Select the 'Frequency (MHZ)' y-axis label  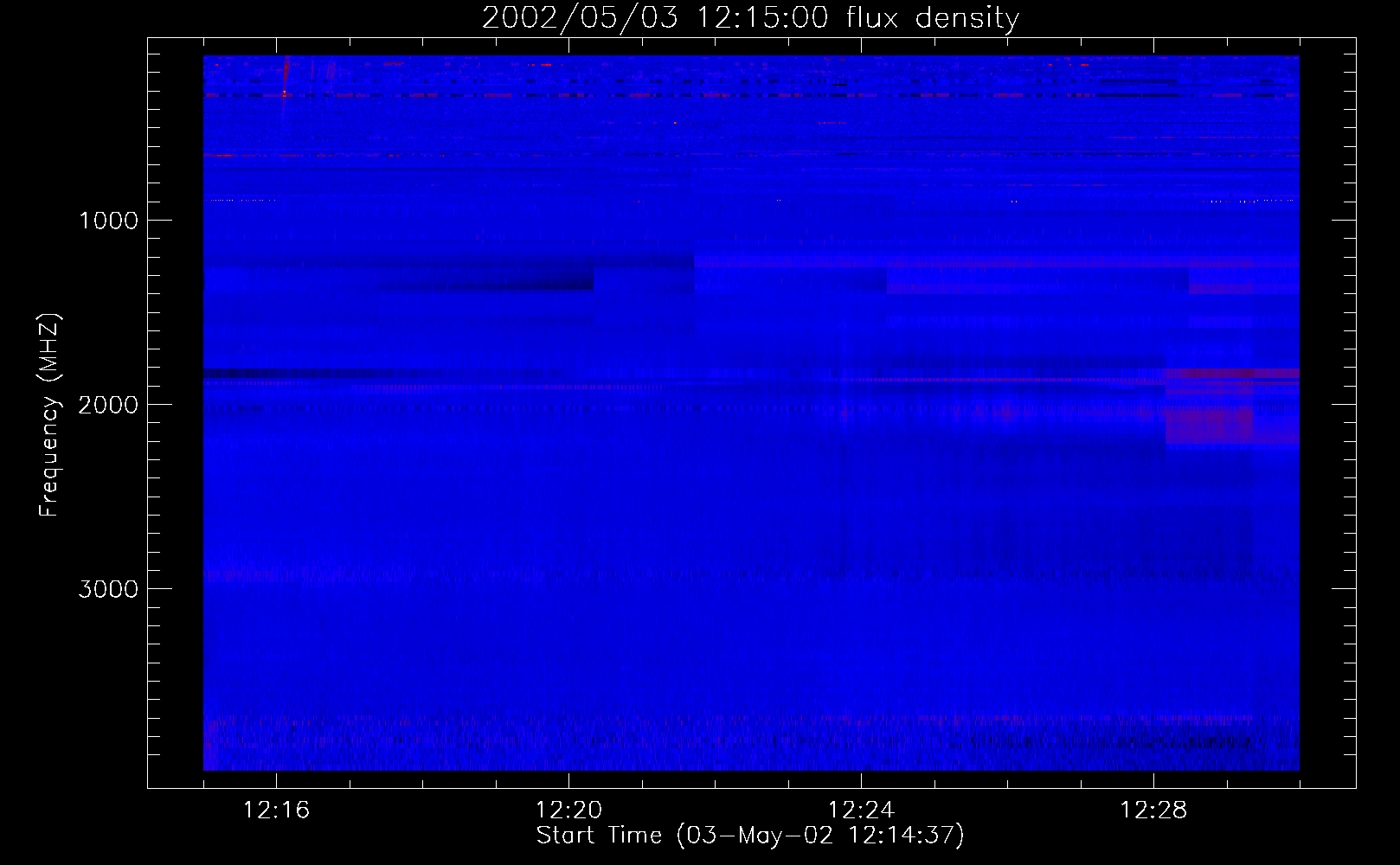coord(49,415)
